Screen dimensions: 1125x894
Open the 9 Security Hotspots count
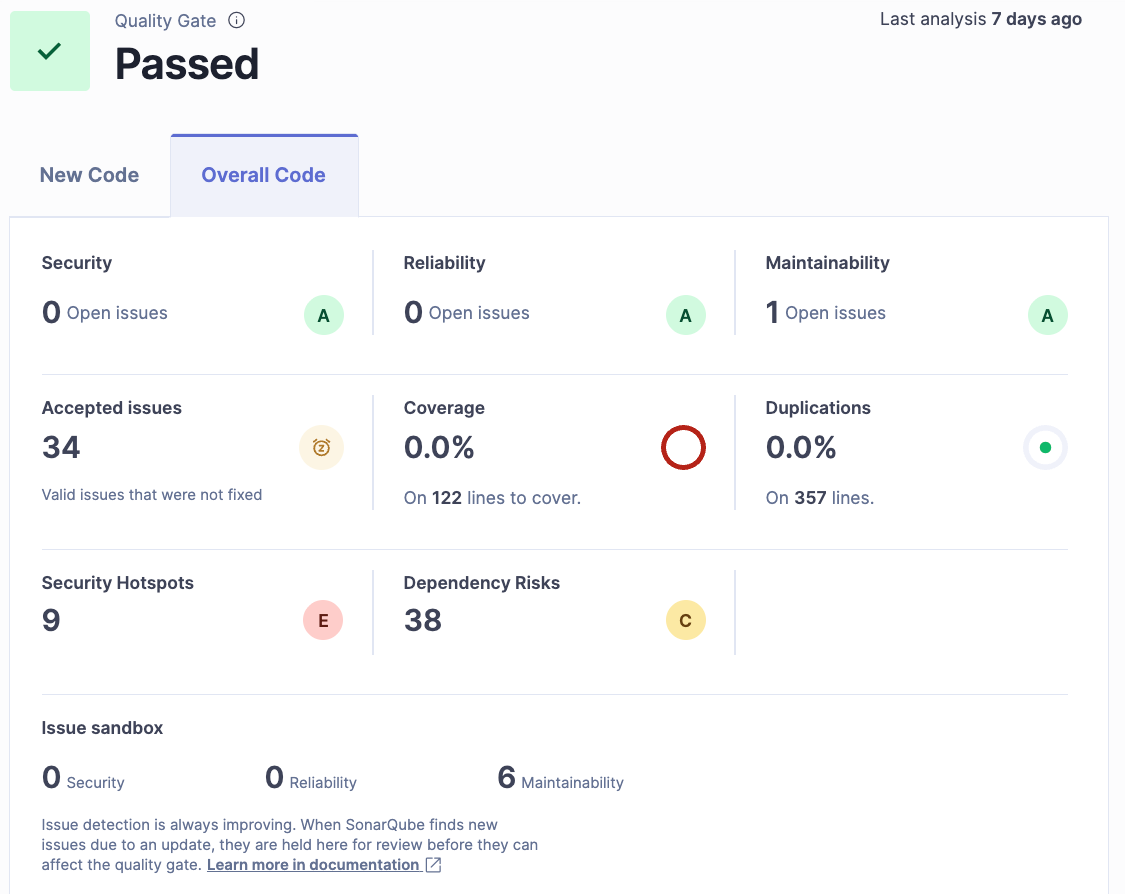[51, 620]
